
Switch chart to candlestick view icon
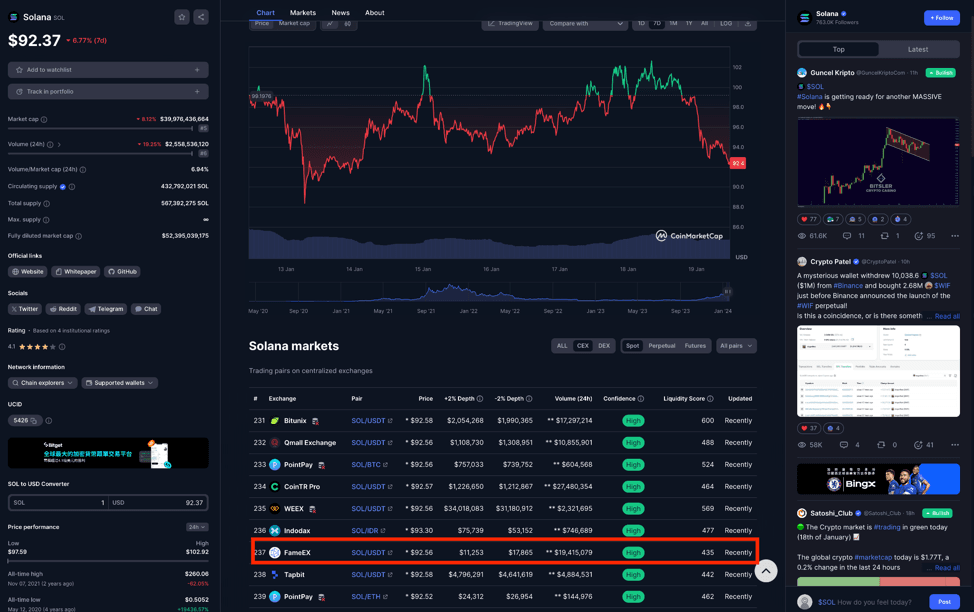coord(347,23)
